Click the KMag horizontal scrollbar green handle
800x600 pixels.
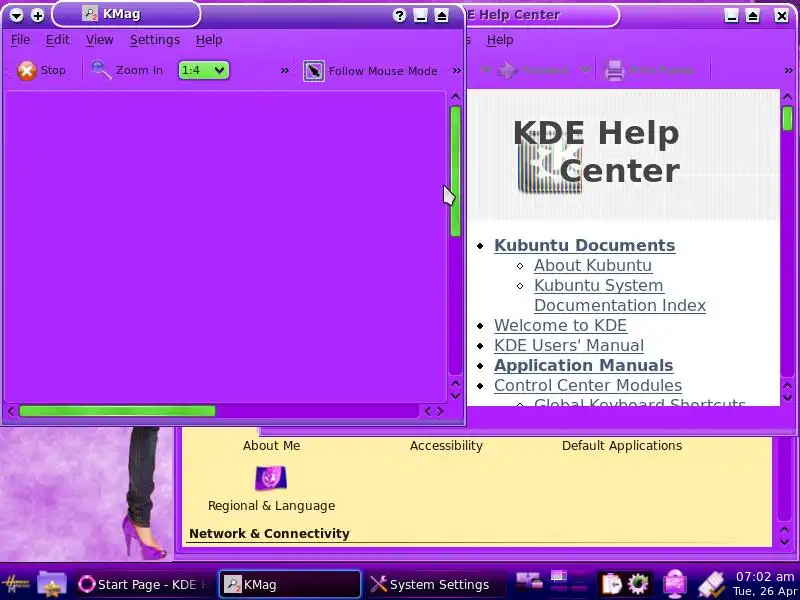coord(117,411)
